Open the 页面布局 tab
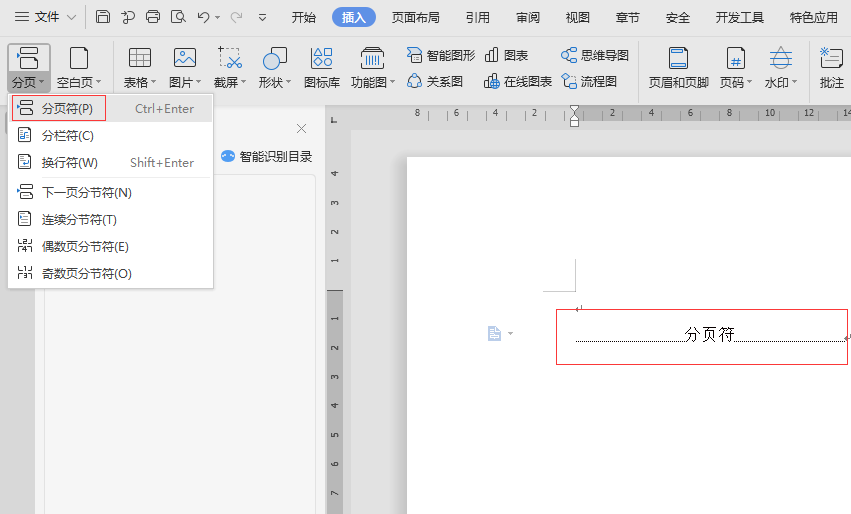 pyautogui.click(x=415, y=17)
